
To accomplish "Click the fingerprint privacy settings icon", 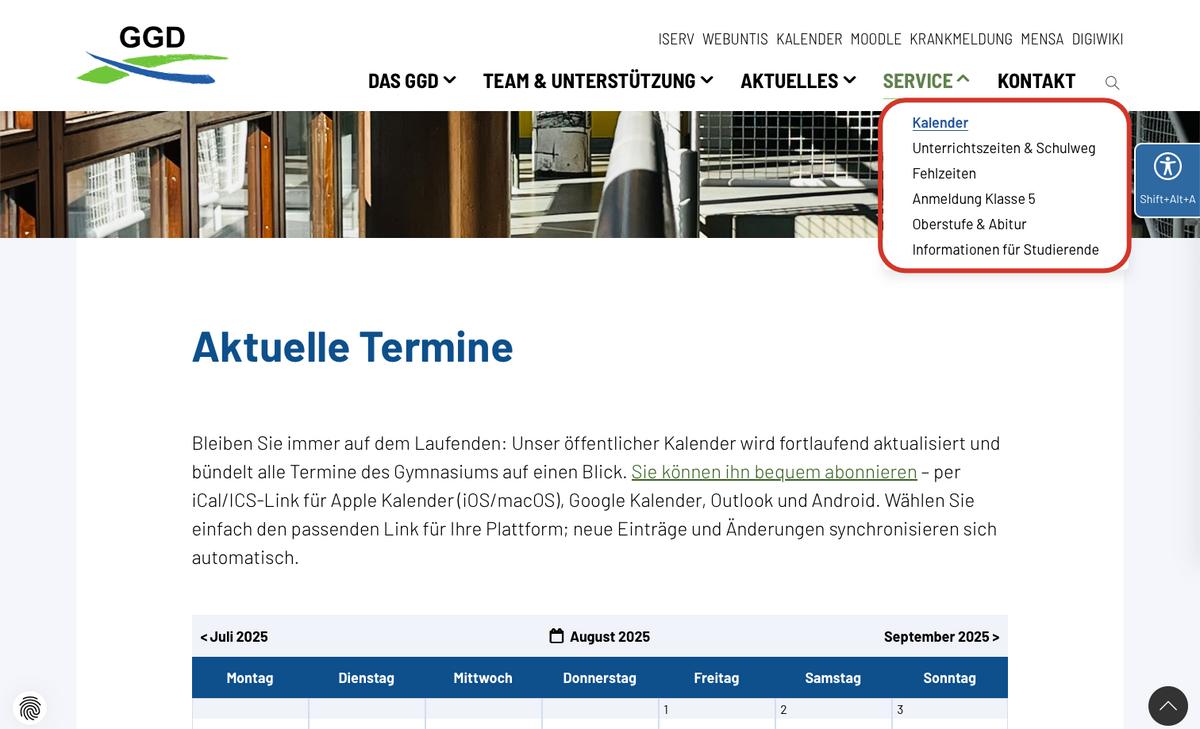I will coord(30,709).
